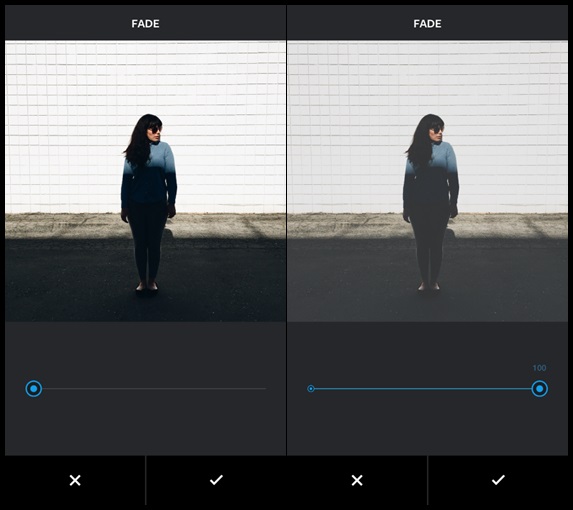Click the left FADE title
This screenshot has height=510, width=573.
click(145, 24)
